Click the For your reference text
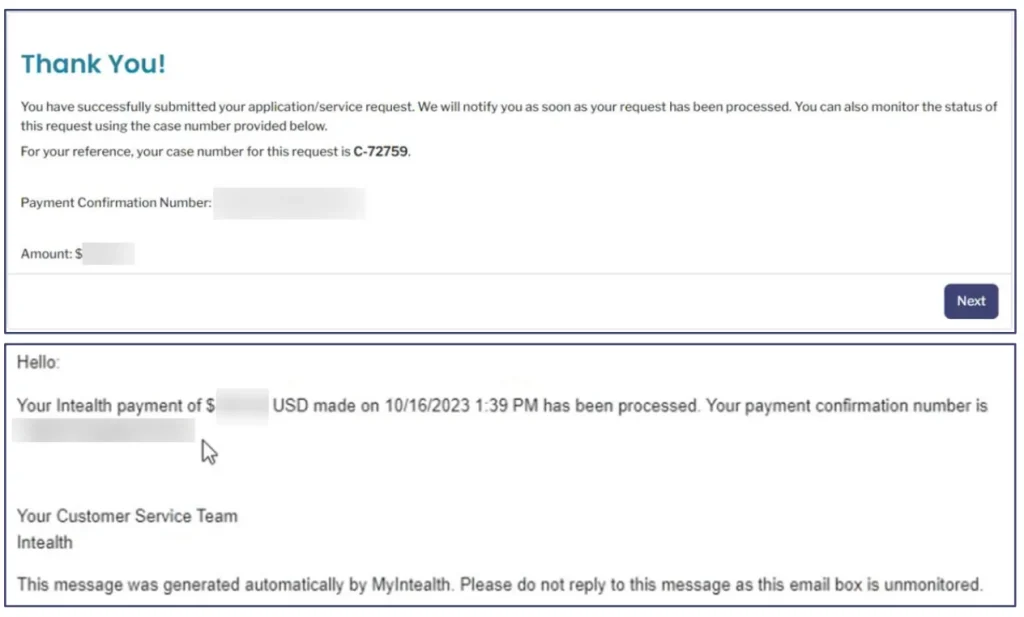This screenshot has height=617, width=1024. click(x=80, y=153)
